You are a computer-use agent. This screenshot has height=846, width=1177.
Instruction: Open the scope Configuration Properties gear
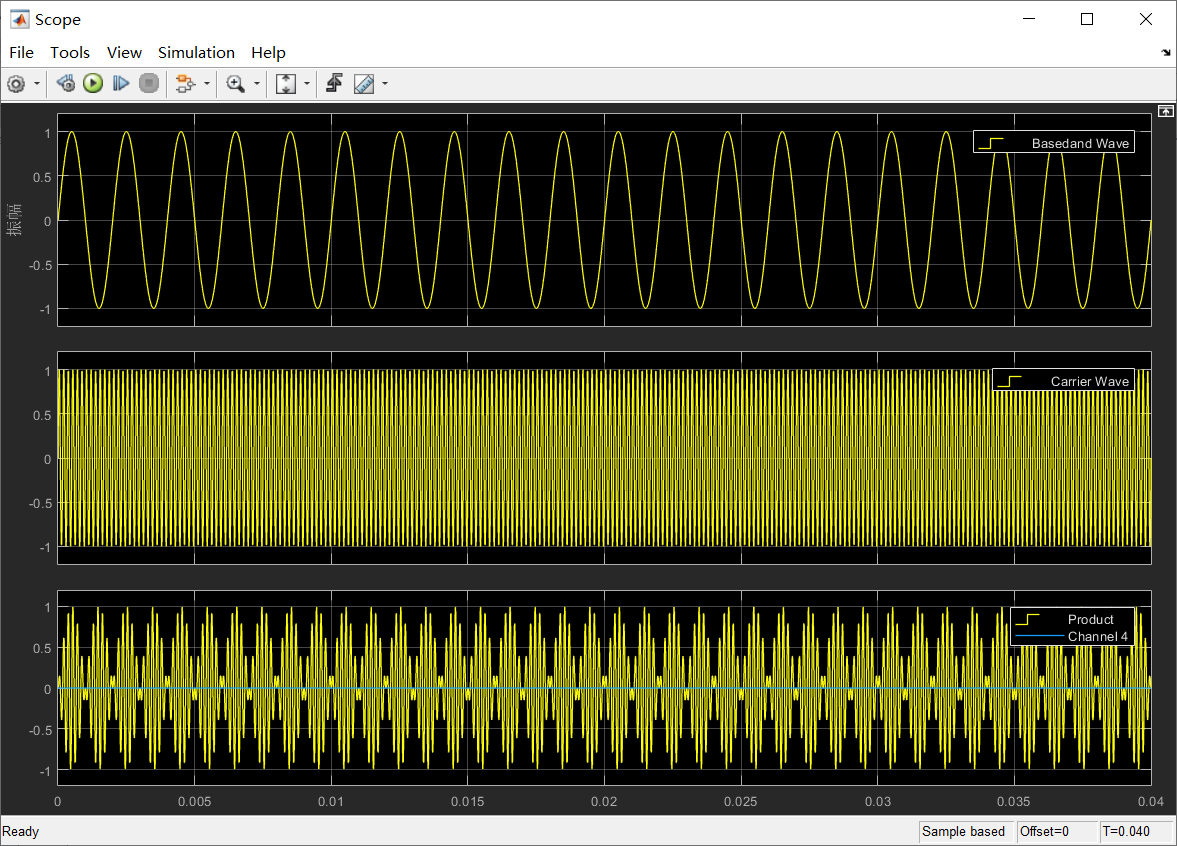tap(16, 84)
